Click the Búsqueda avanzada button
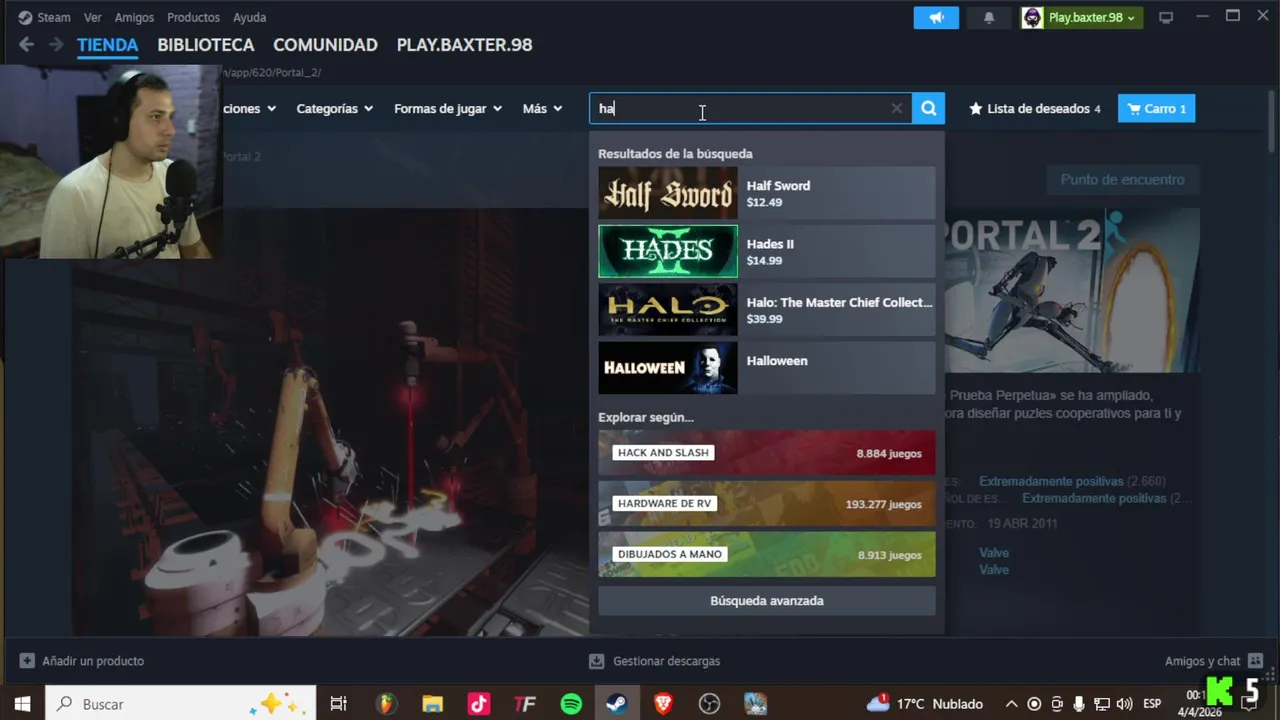This screenshot has width=1280, height=720. (x=767, y=601)
